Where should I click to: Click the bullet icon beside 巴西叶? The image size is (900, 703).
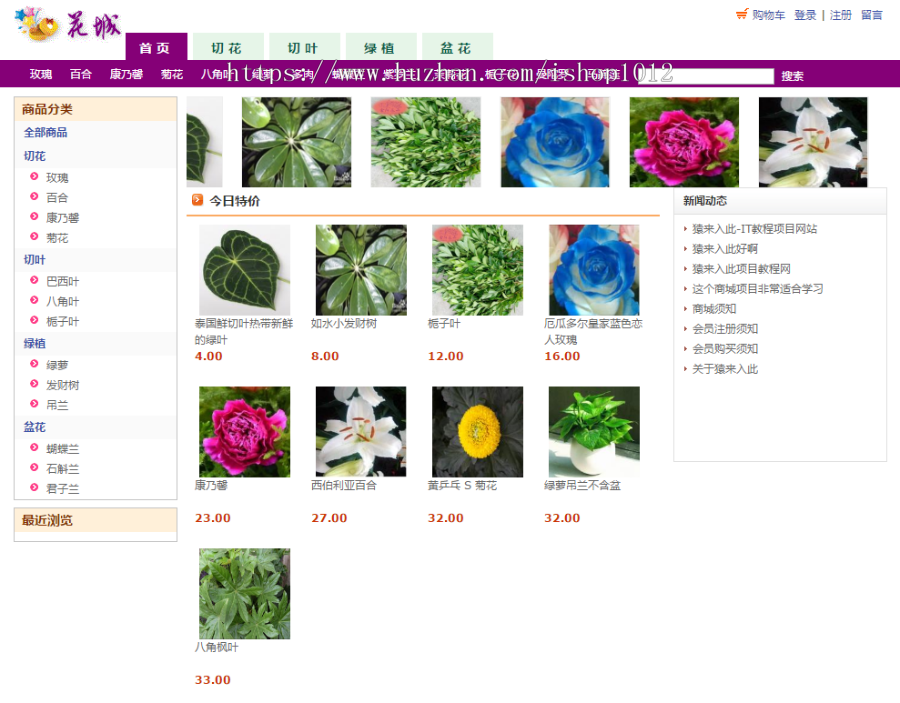point(33,281)
